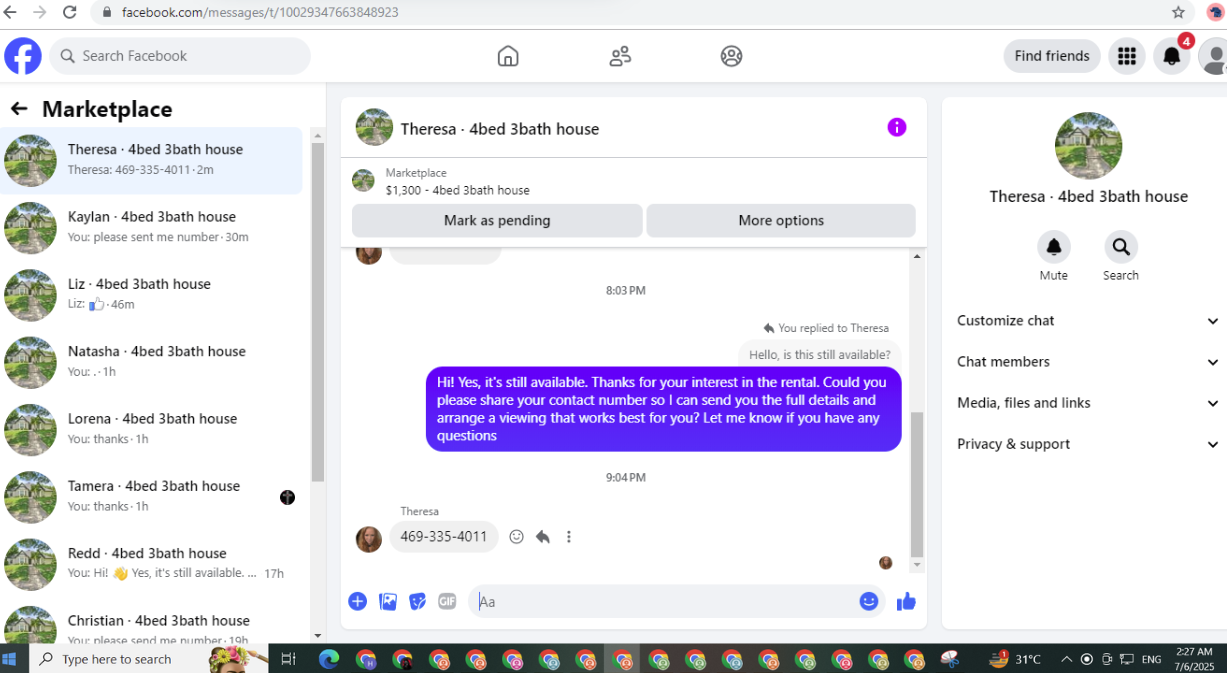React to Theresa's phone number message
This screenshot has width=1227, height=673.
tap(516, 537)
